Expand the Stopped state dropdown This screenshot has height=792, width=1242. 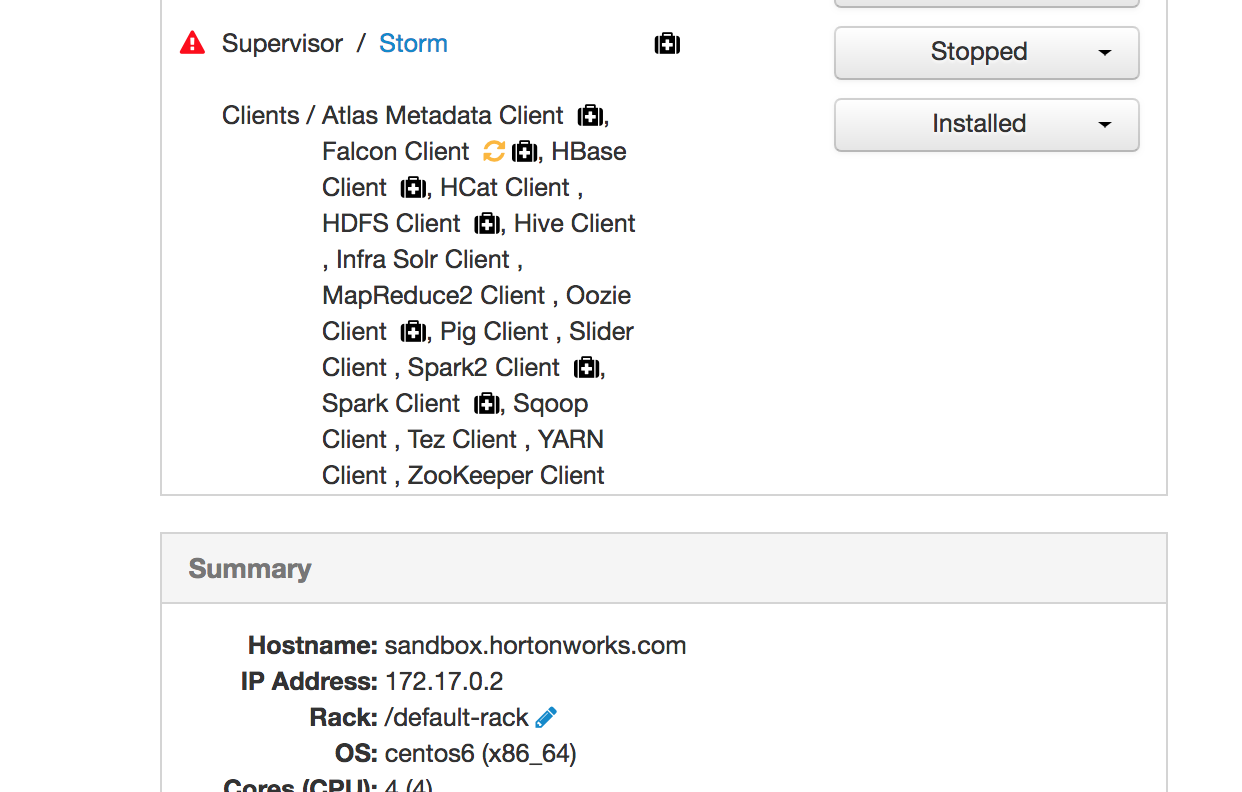pyautogui.click(x=1105, y=53)
